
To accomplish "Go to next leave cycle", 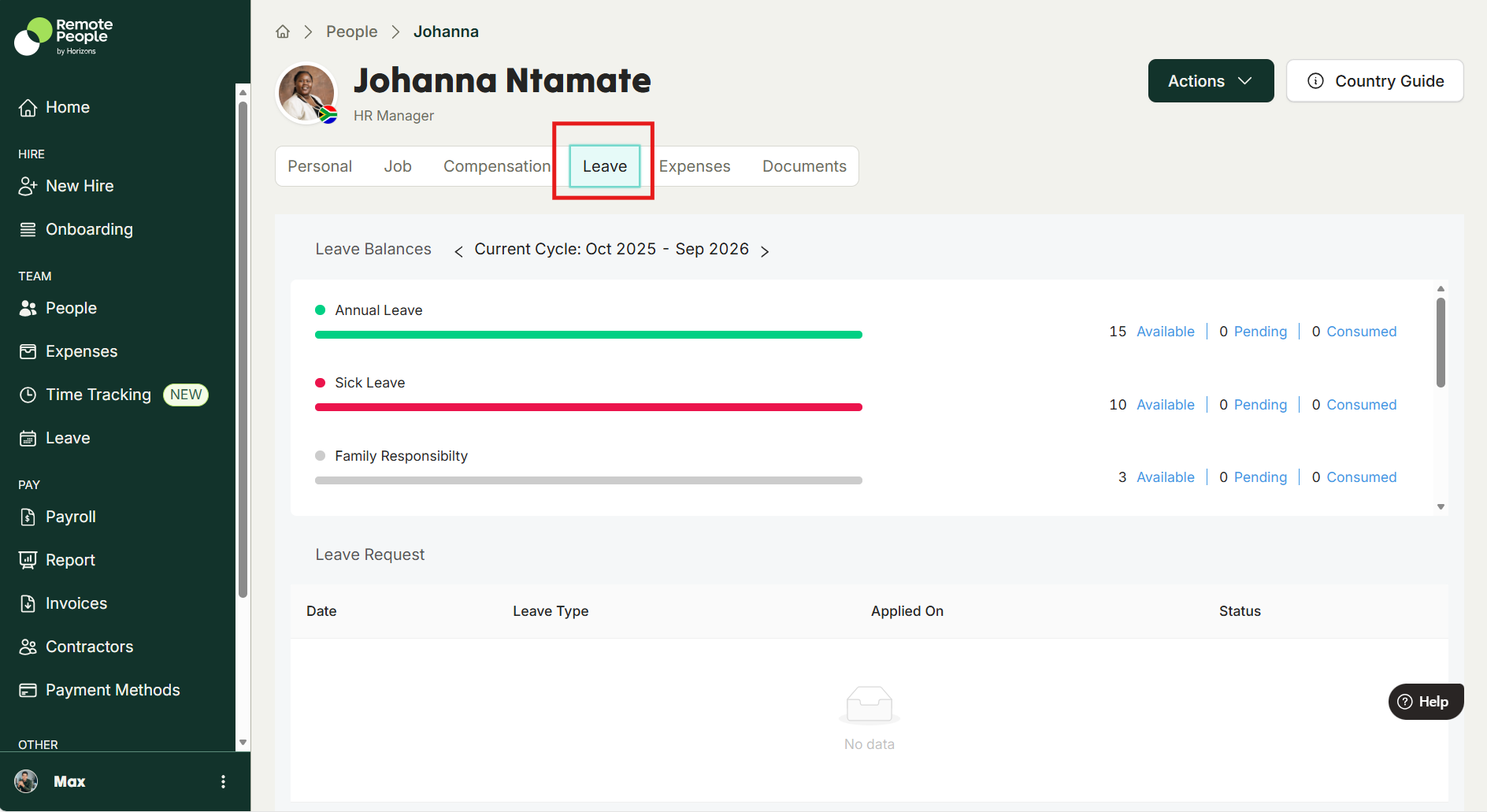I will click(x=765, y=251).
